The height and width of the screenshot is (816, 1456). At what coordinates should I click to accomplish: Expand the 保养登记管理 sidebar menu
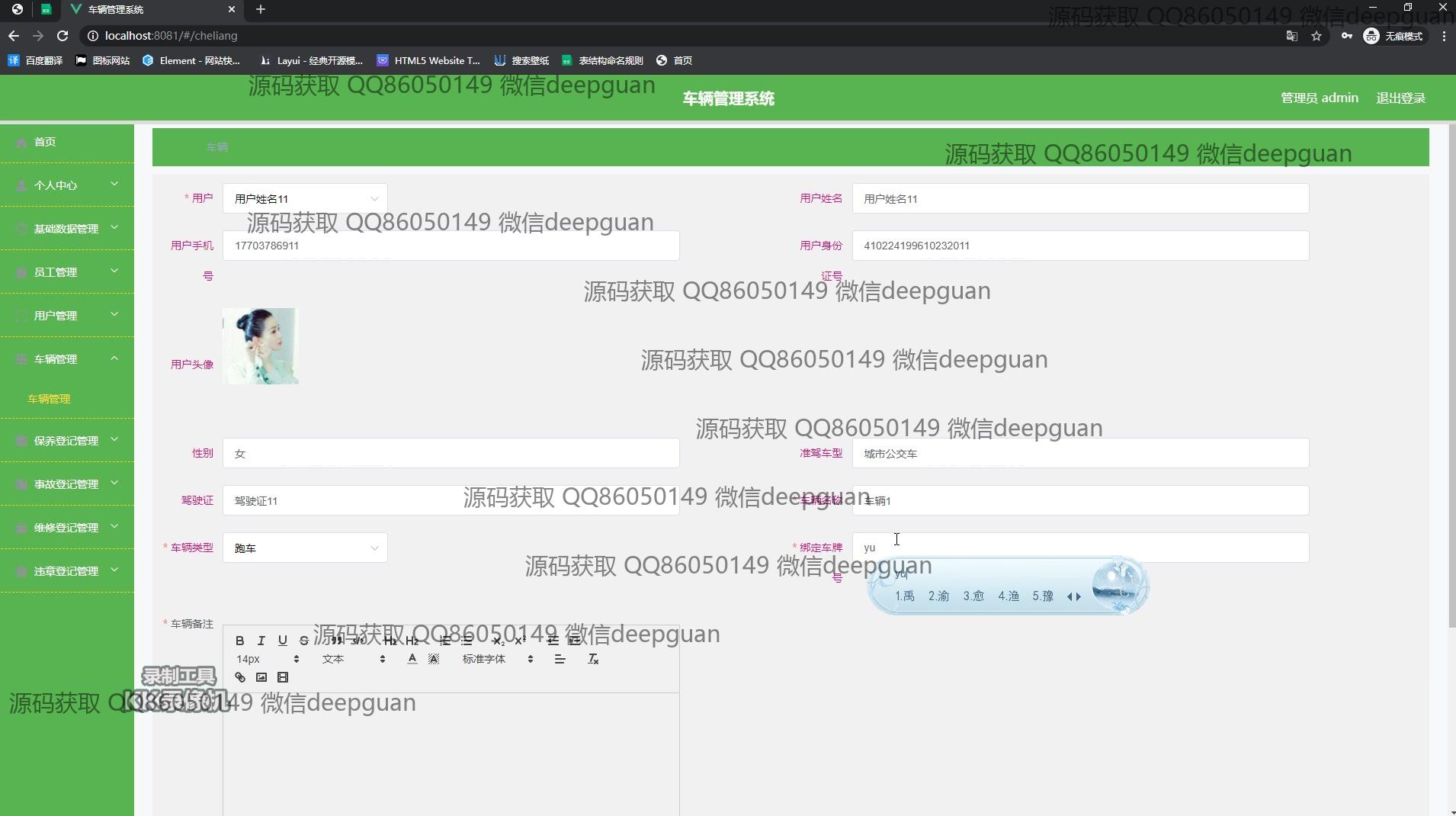(x=67, y=441)
